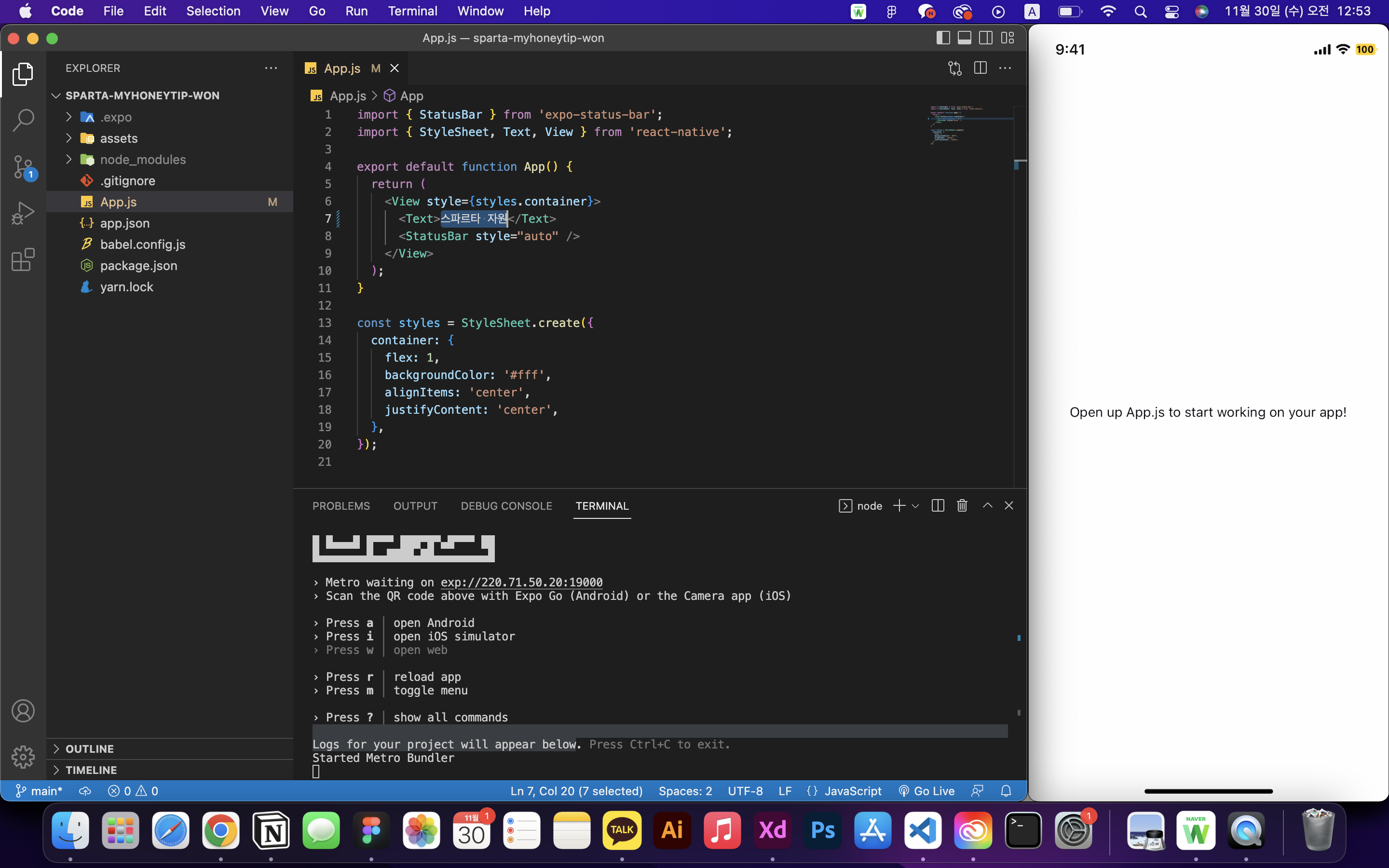Open Source Control view with badge
Viewport: 1389px width, 868px height.
tap(23, 167)
